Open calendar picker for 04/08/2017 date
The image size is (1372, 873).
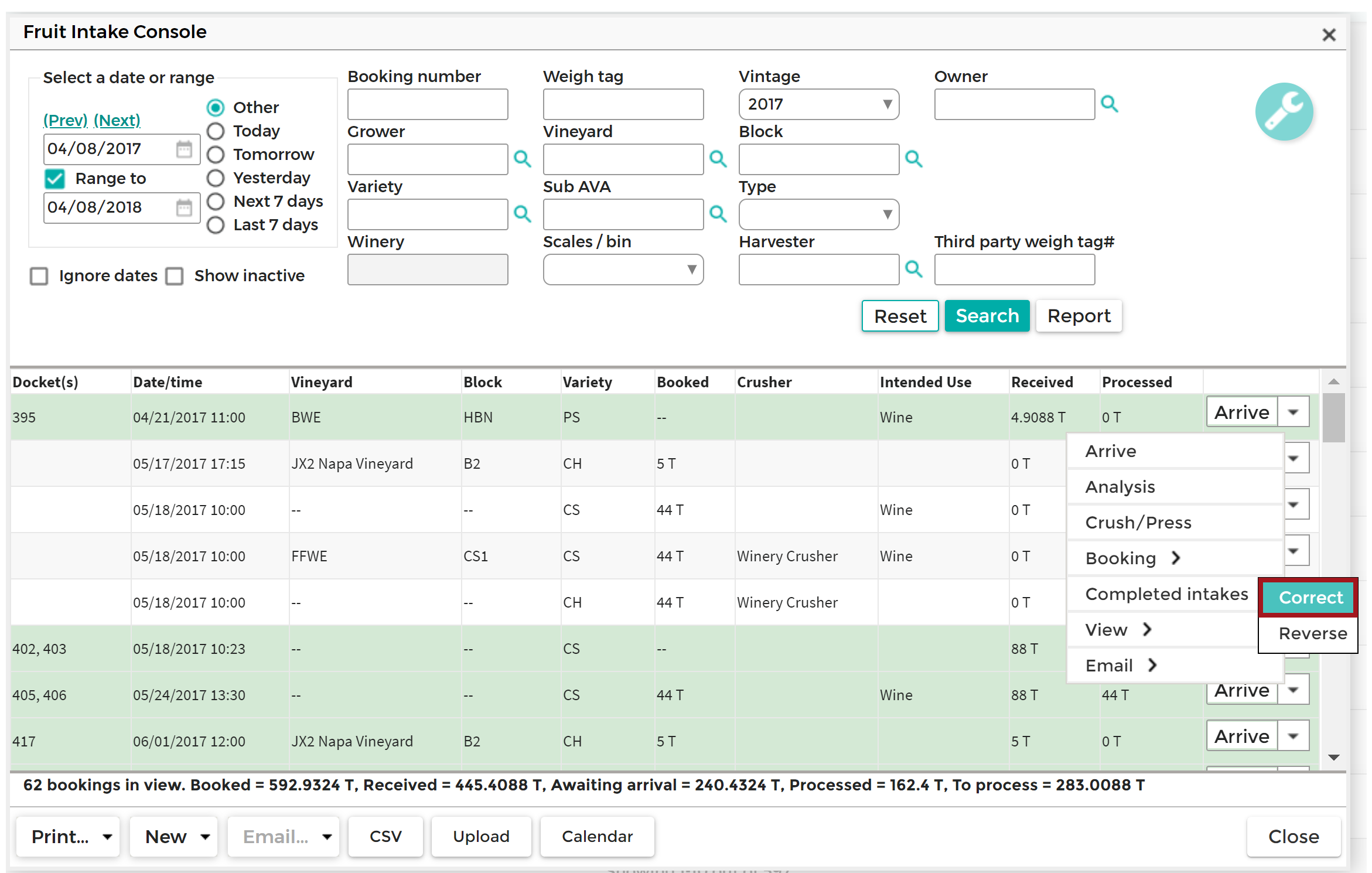coord(184,149)
